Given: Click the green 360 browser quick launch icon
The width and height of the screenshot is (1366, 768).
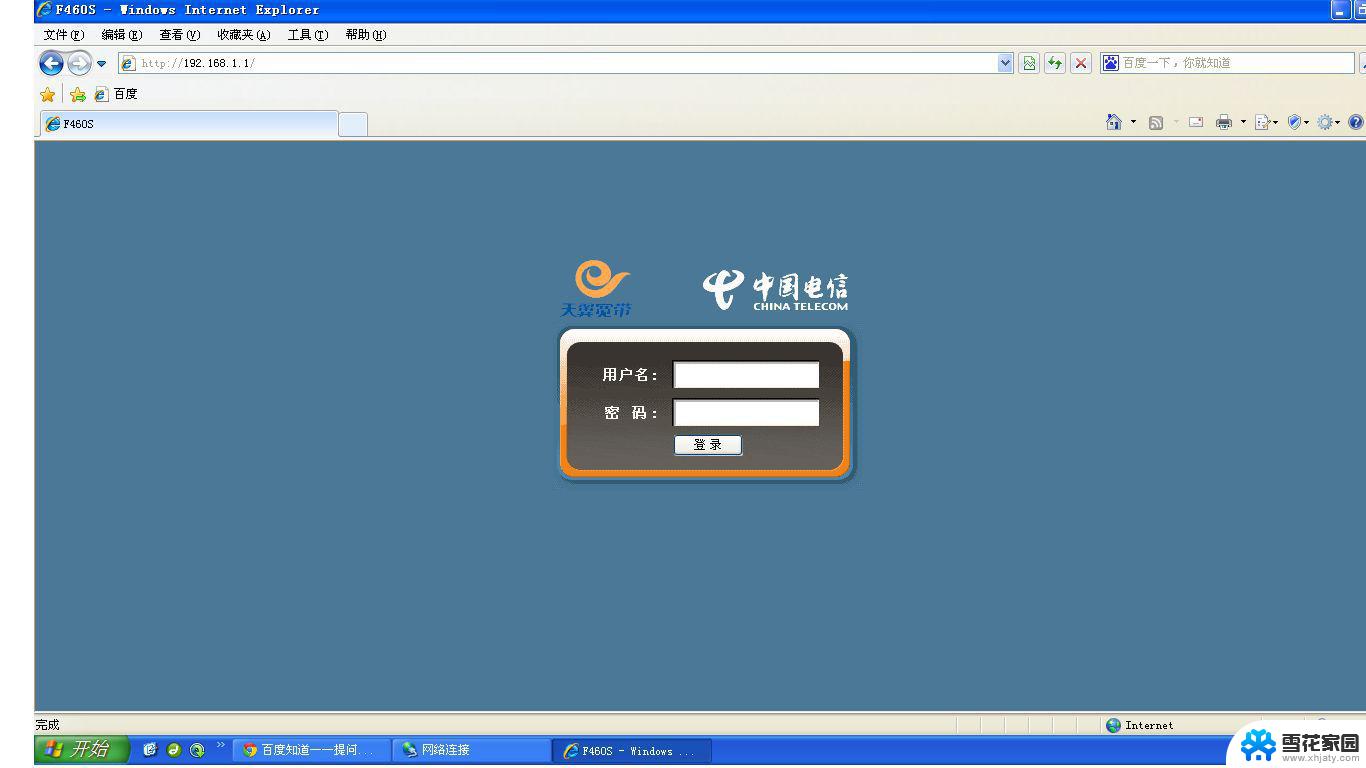Looking at the screenshot, I should [174, 749].
